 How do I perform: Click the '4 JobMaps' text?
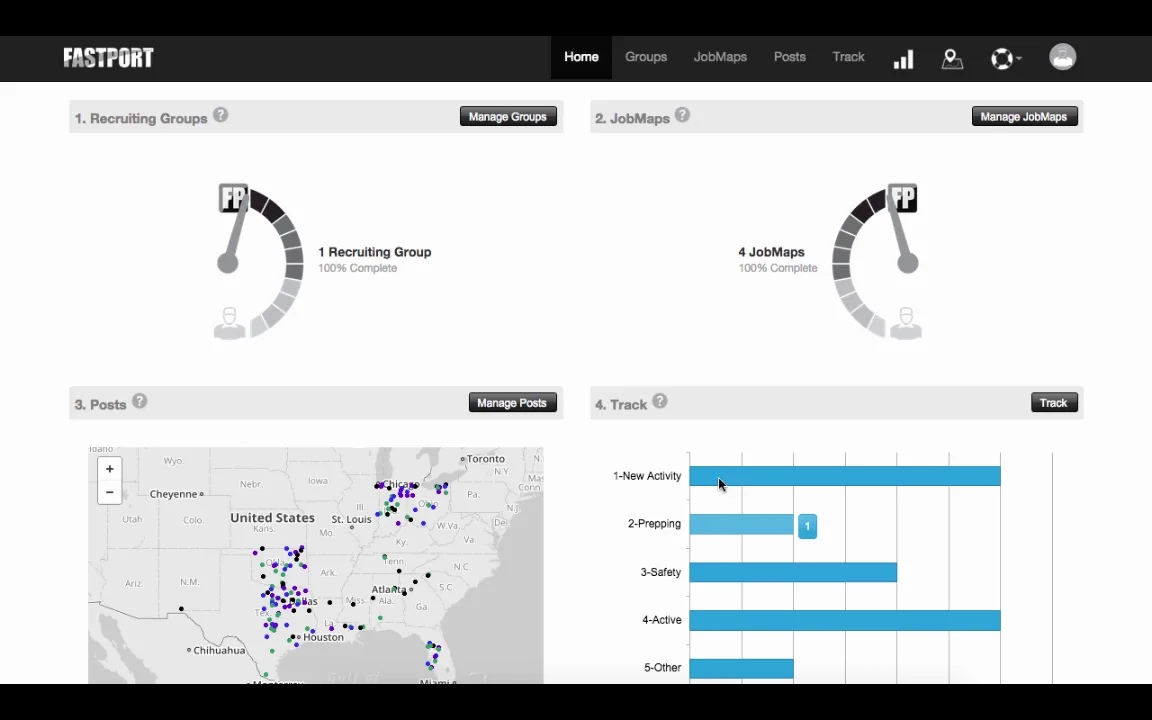(771, 252)
